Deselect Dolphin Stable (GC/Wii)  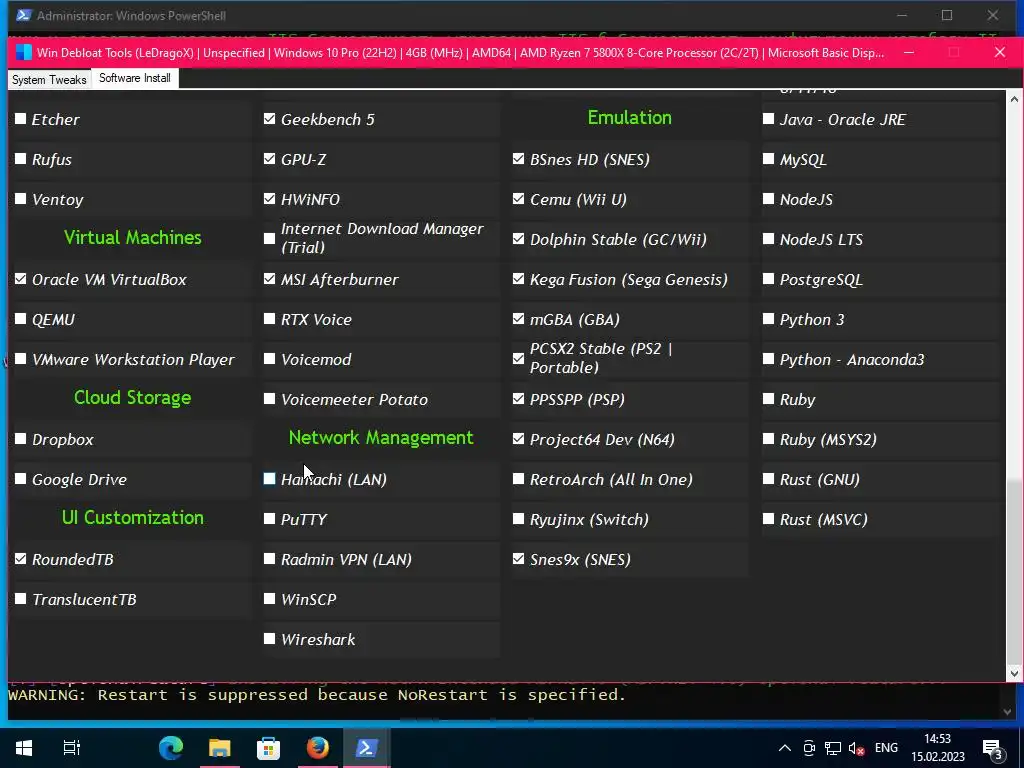[x=519, y=238]
